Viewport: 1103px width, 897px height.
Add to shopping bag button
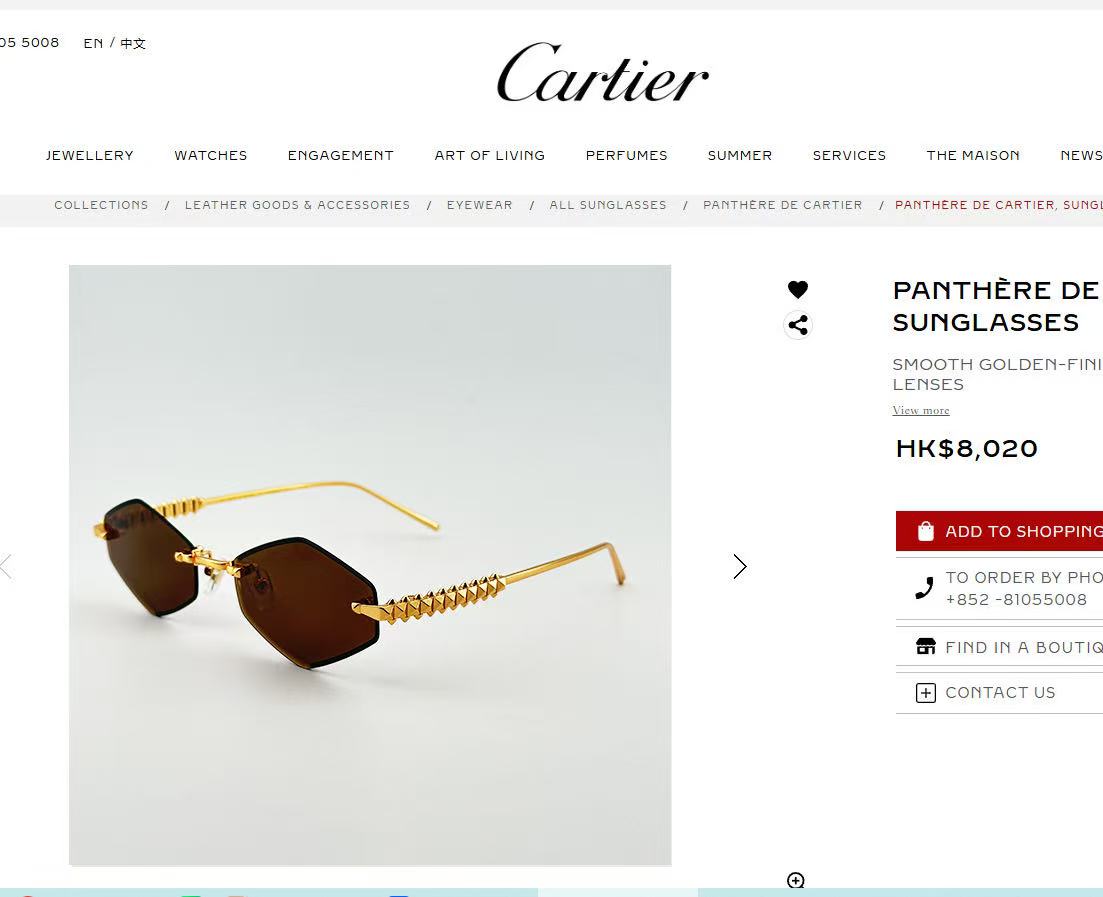[x=999, y=531]
